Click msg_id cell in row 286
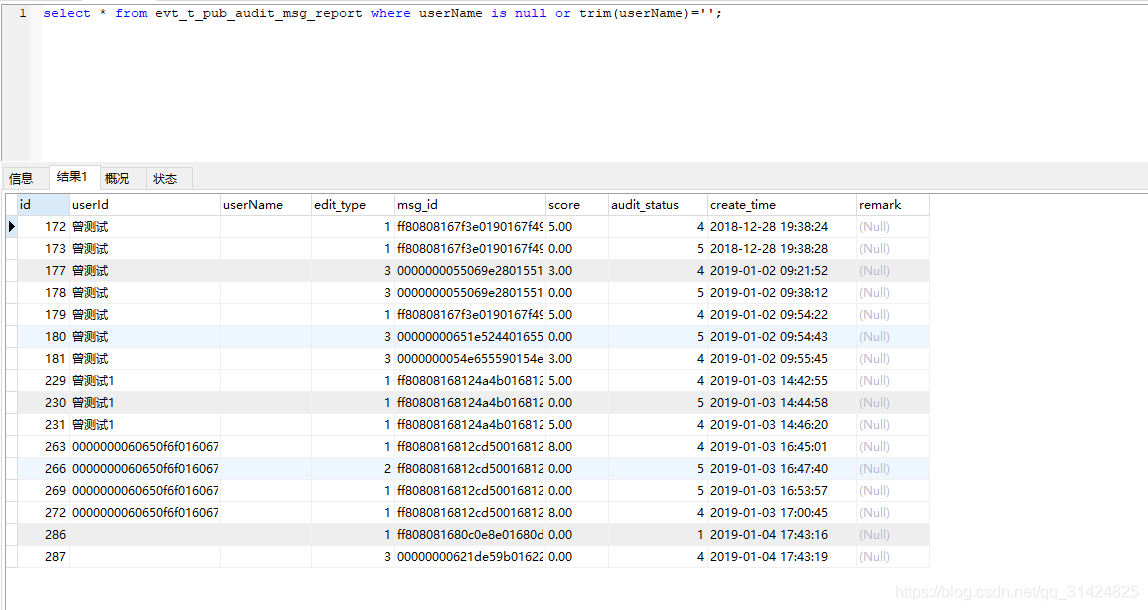 pos(470,535)
